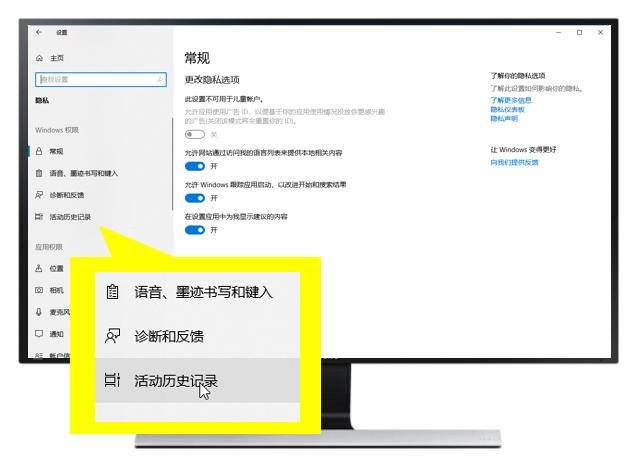The image size is (638, 468).
Task: Click the 主页 home label
Action: (57, 58)
